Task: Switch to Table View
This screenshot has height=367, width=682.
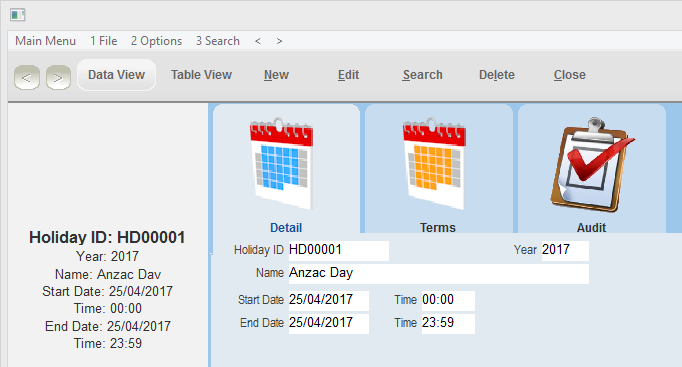Action: pyautogui.click(x=201, y=75)
